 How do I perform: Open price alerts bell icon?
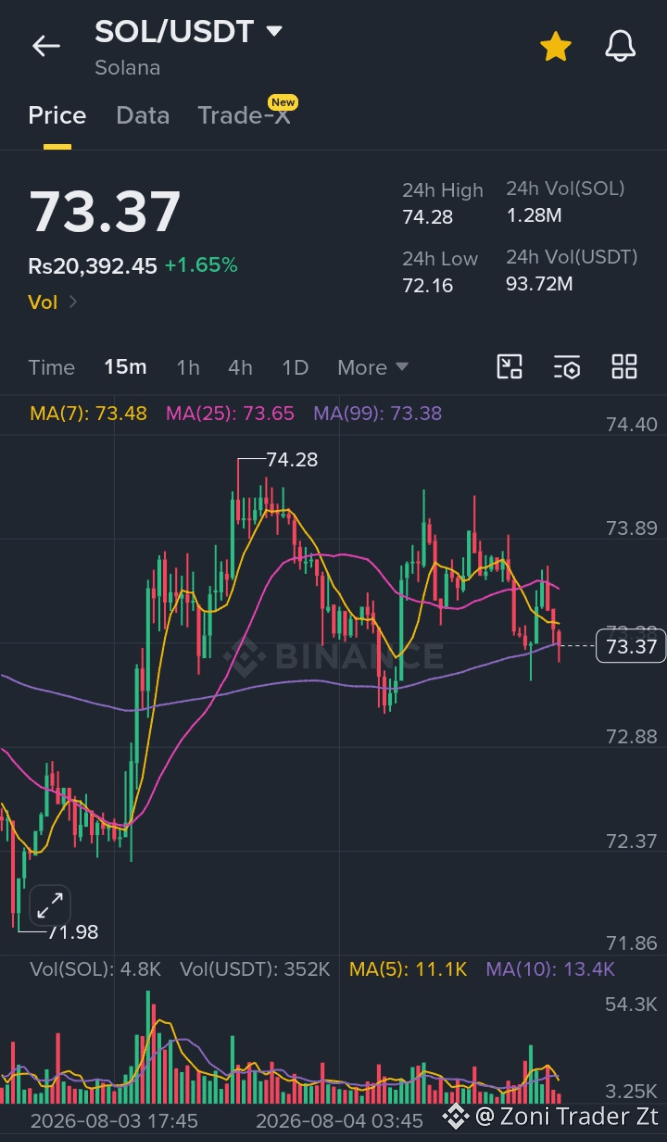point(620,47)
